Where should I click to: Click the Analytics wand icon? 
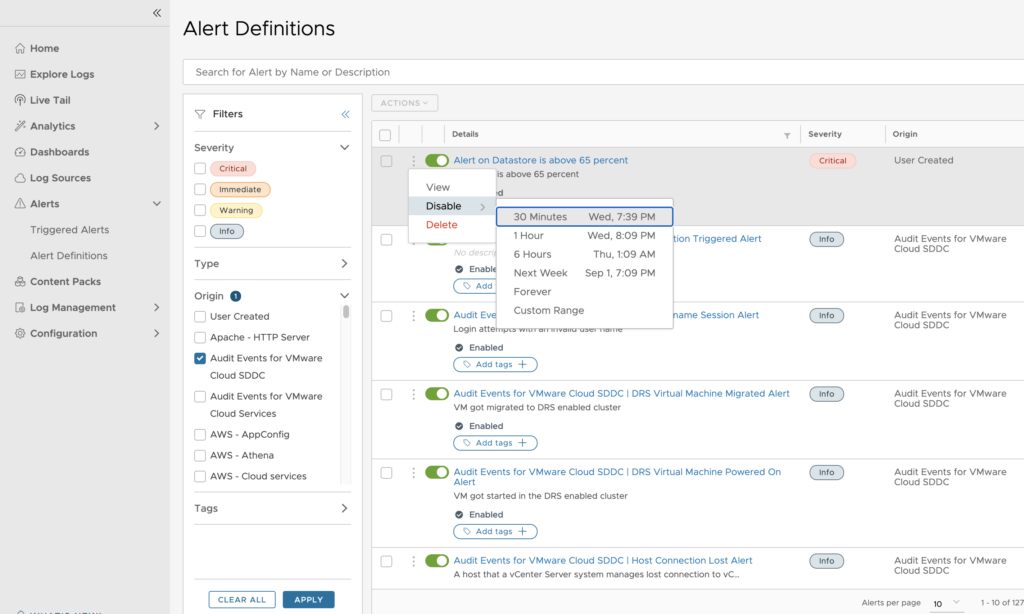pos(20,126)
